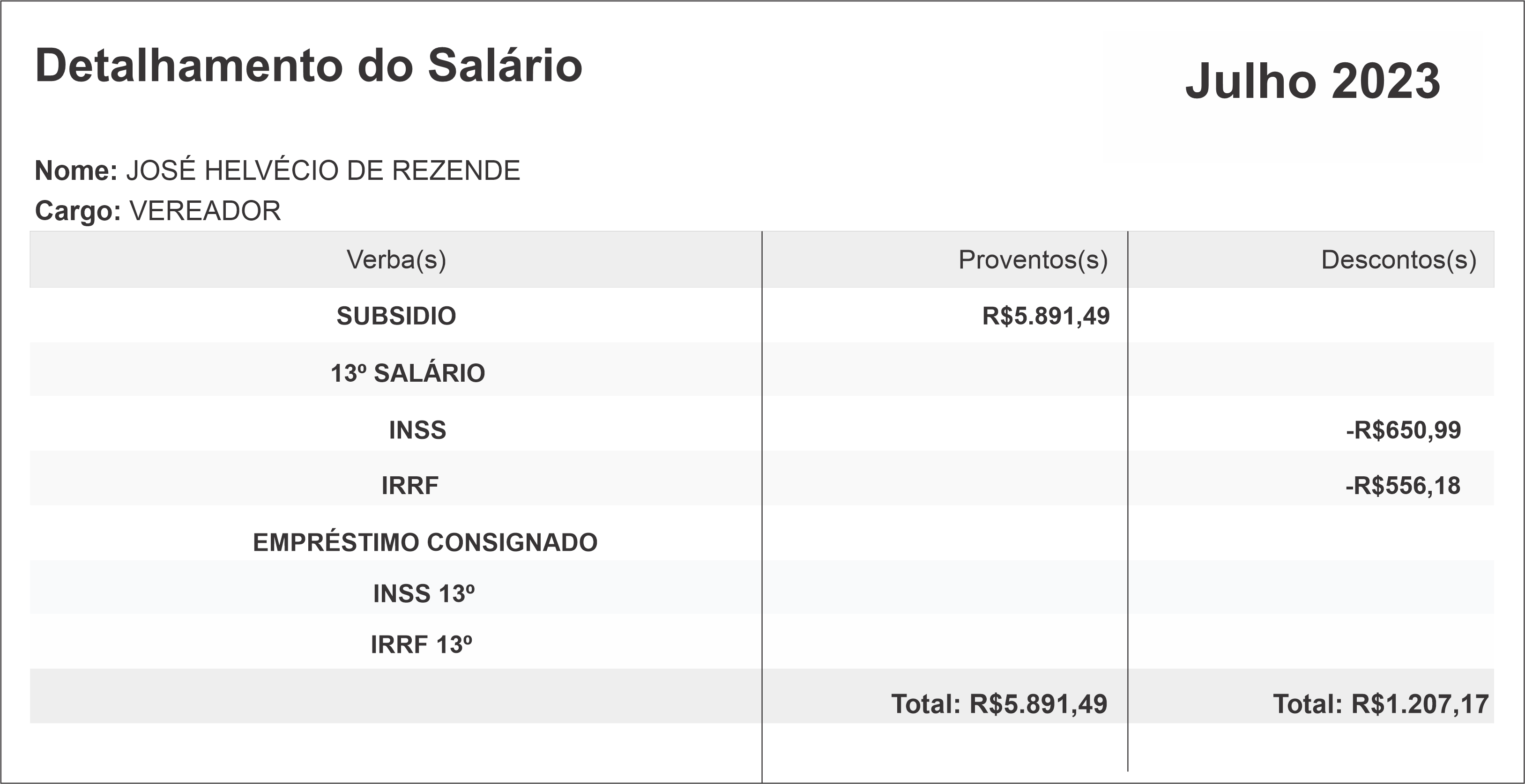Click the "Nome:" field label

76,171
